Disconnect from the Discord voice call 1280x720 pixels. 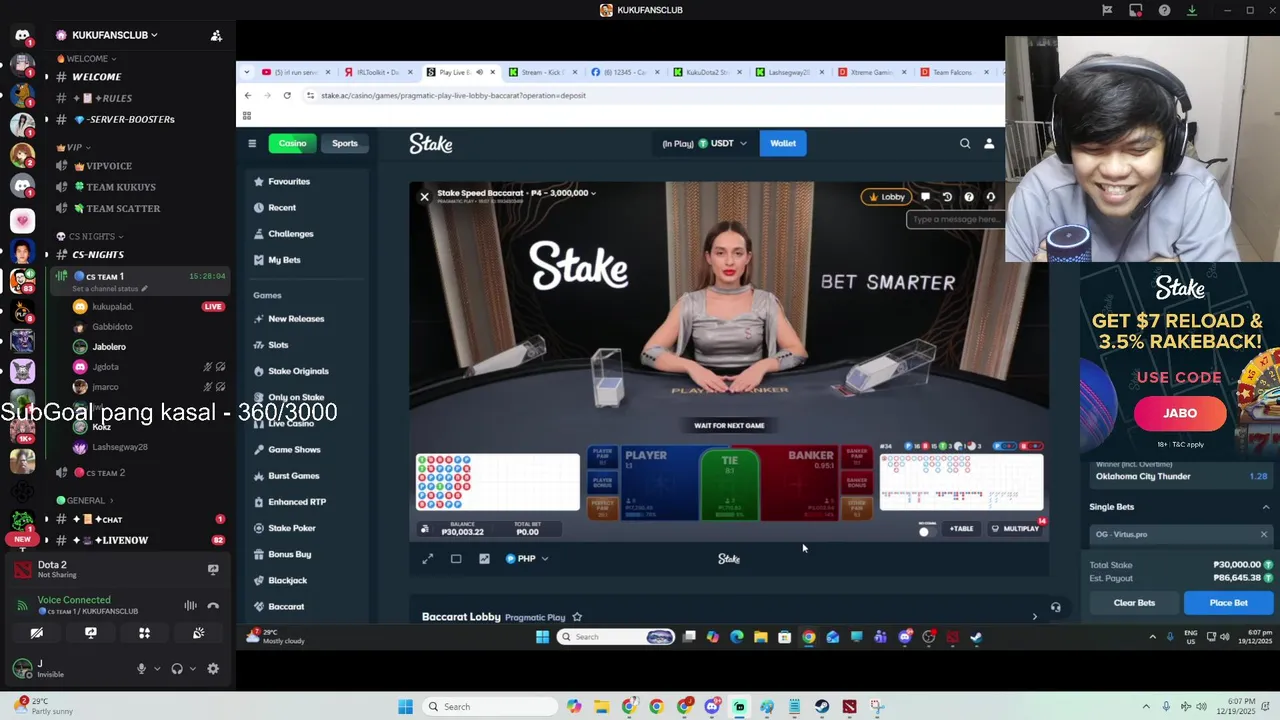[x=213, y=605]
